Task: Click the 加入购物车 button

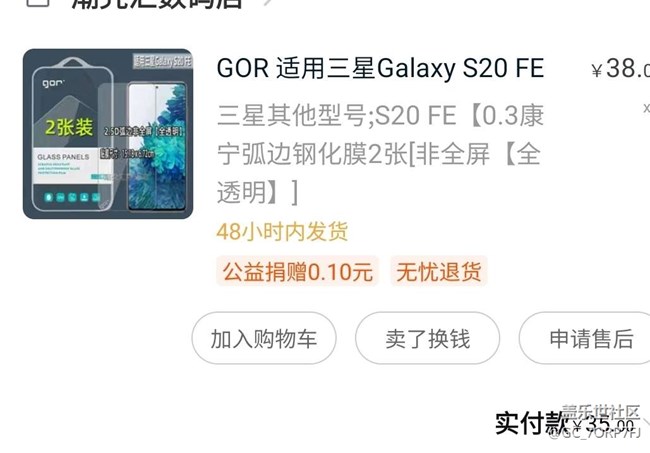Action: (x=264, y=338)
